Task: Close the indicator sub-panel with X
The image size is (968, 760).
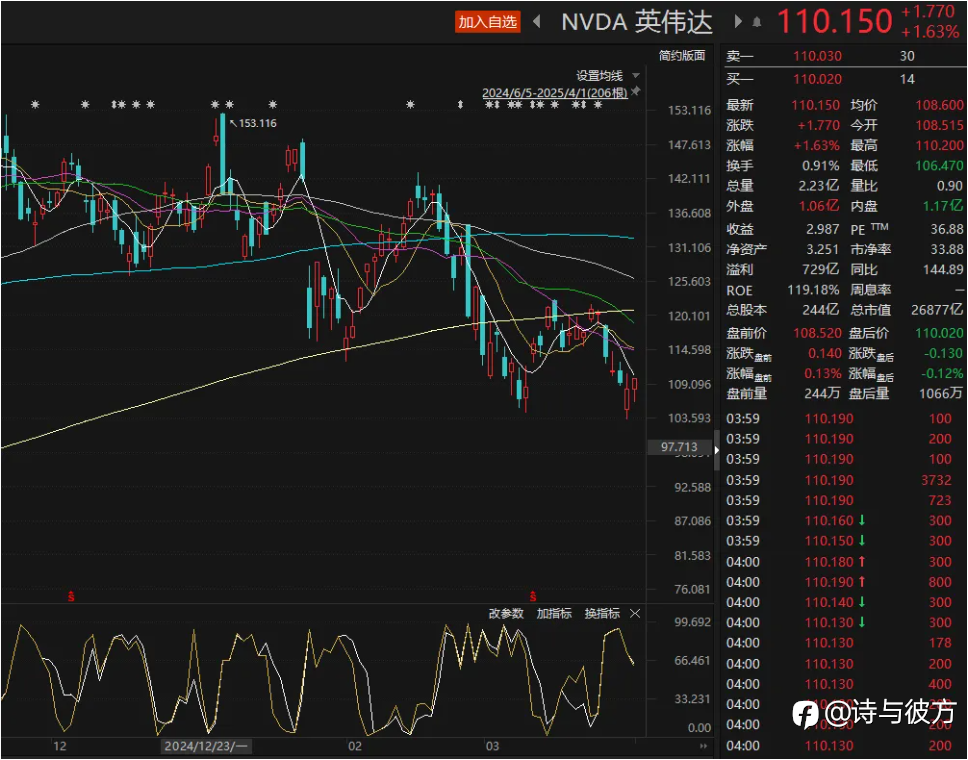Action: pyautogui.click(x=635, y=613)
